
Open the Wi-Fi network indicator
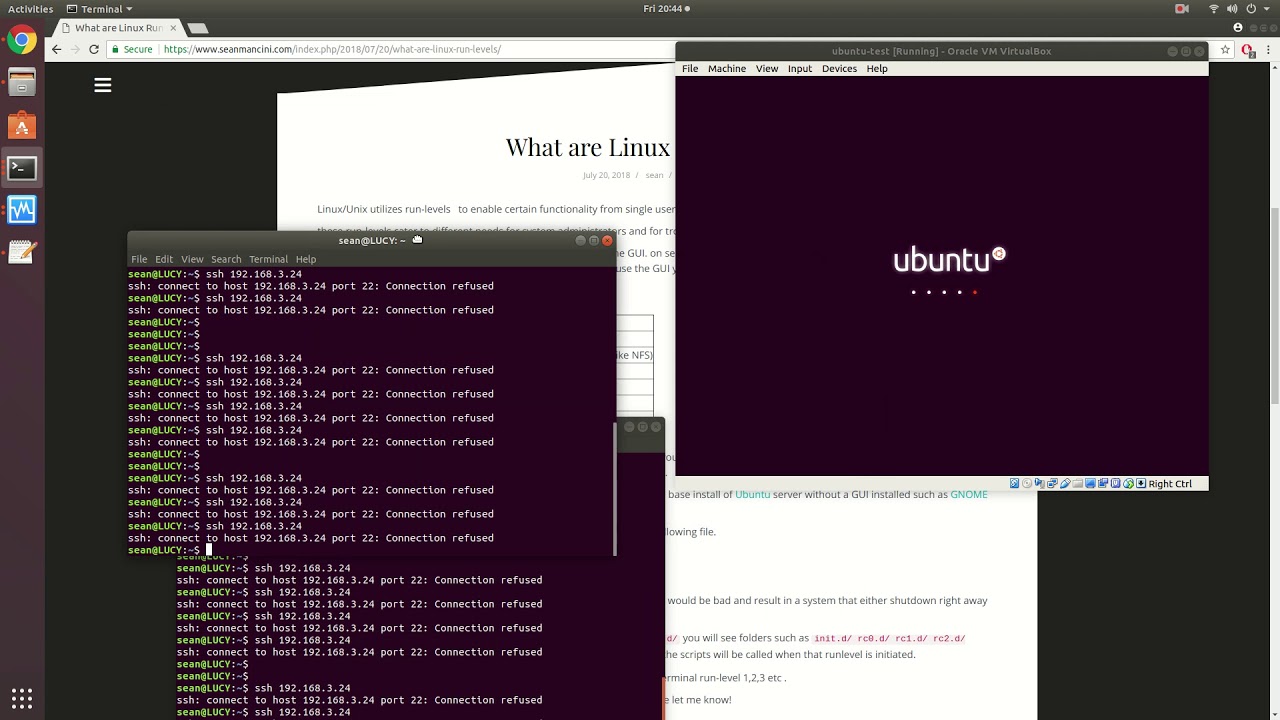[x=1214, y=9]
